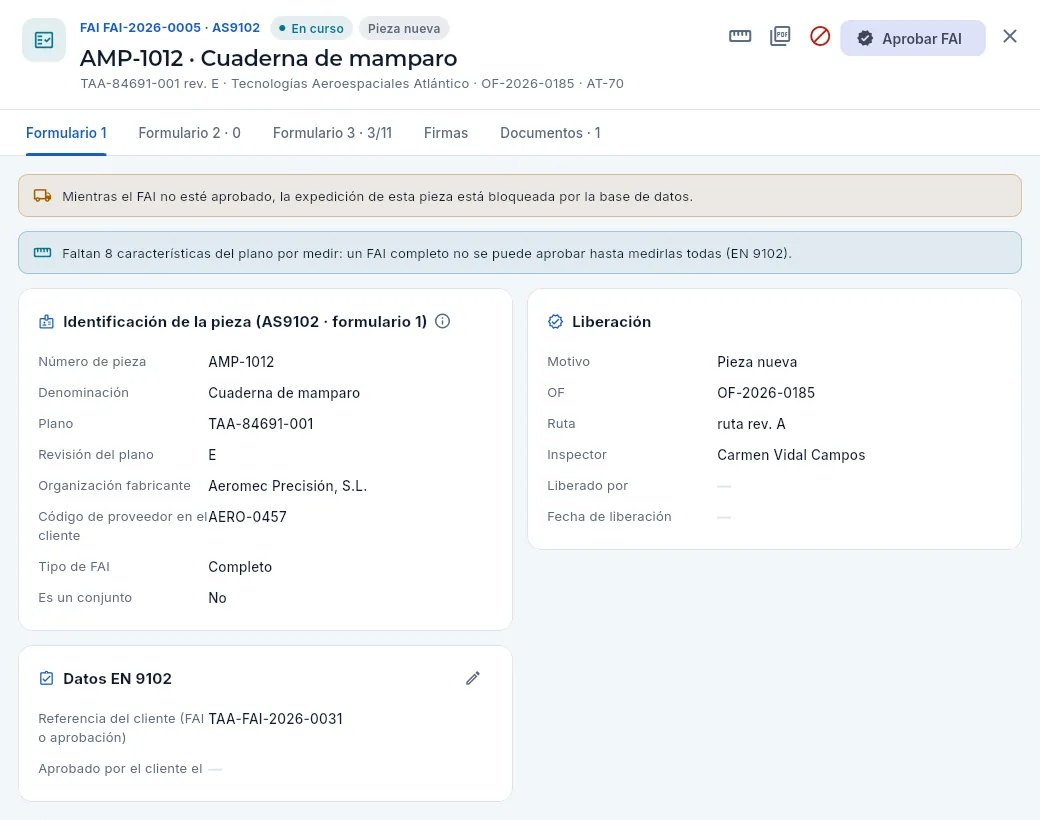Viewport: 1040px width, 820px height.
Task: Open the Documentos · 1 tab
Action: click(551, 133)
